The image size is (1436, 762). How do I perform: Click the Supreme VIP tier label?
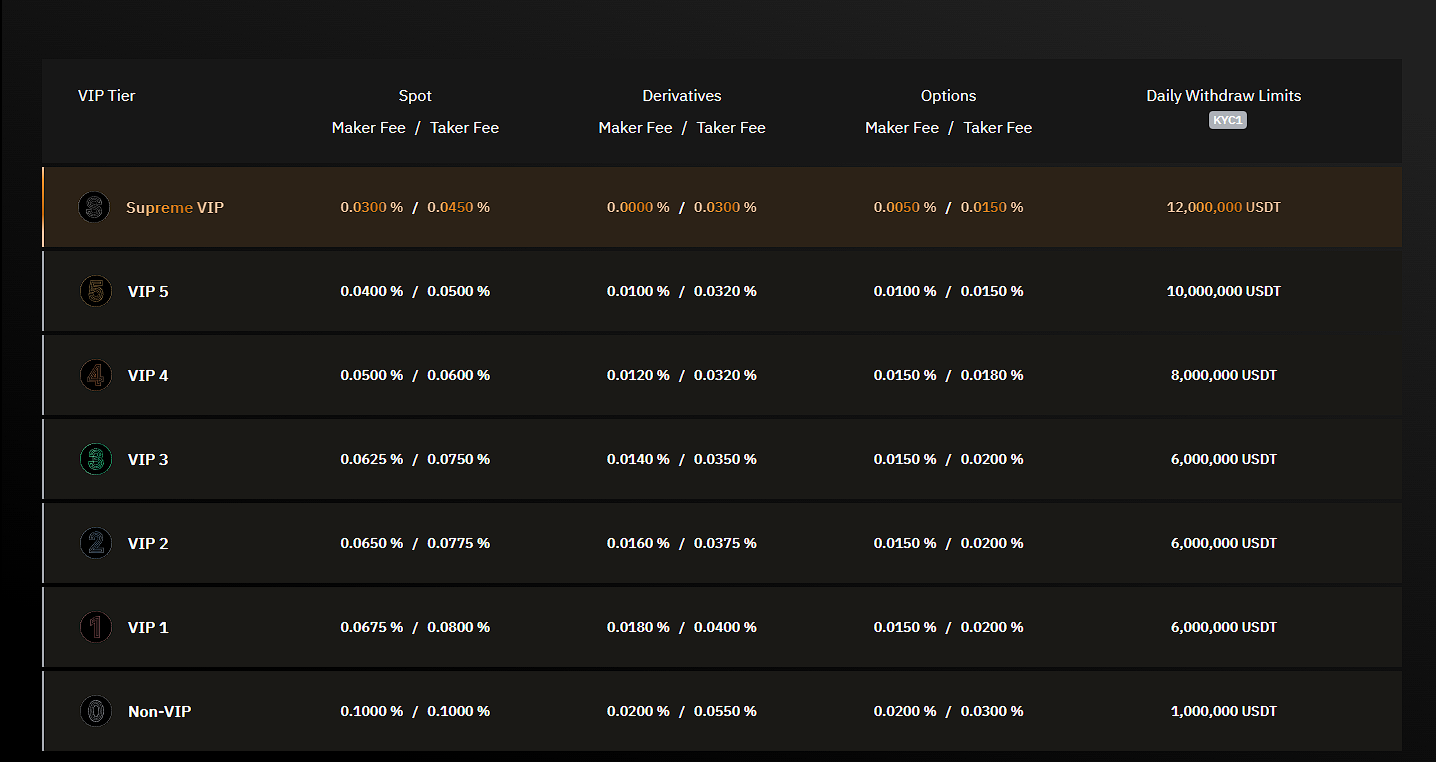point(175,208)
